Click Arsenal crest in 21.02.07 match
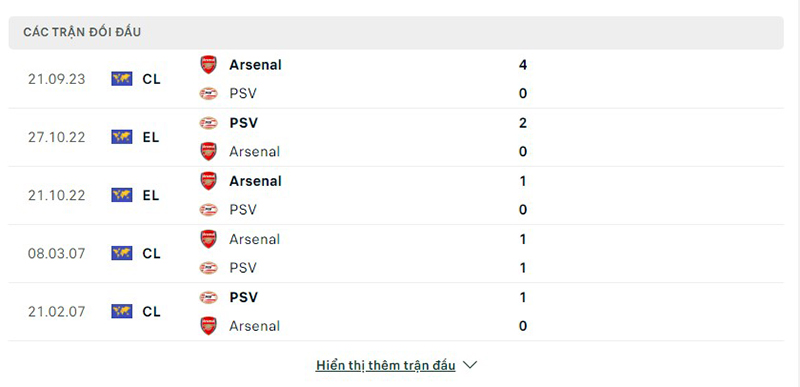The height and width of the screenshot is (387, 800). [208, 326]
